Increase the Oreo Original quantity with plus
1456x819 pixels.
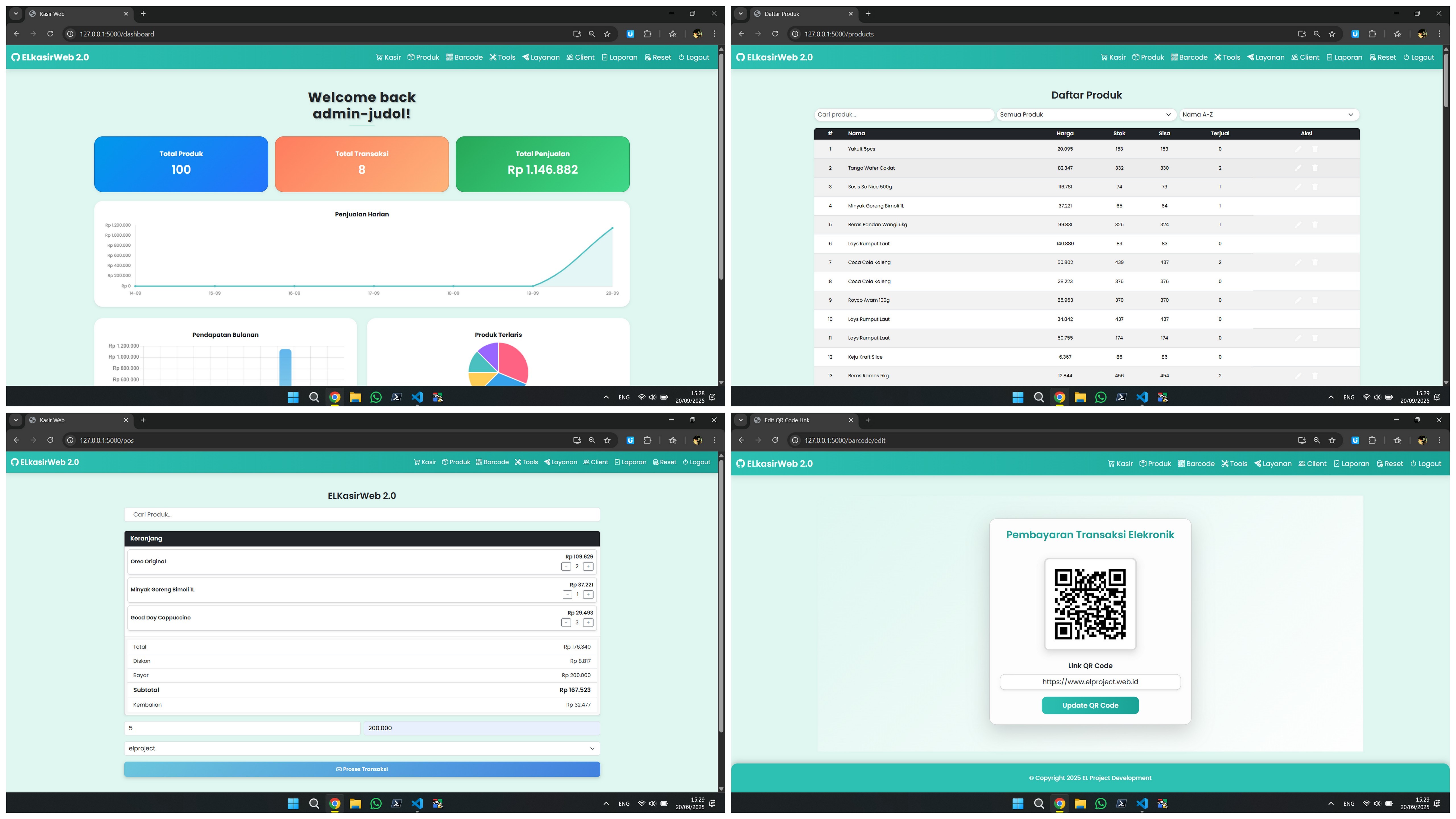588,566
